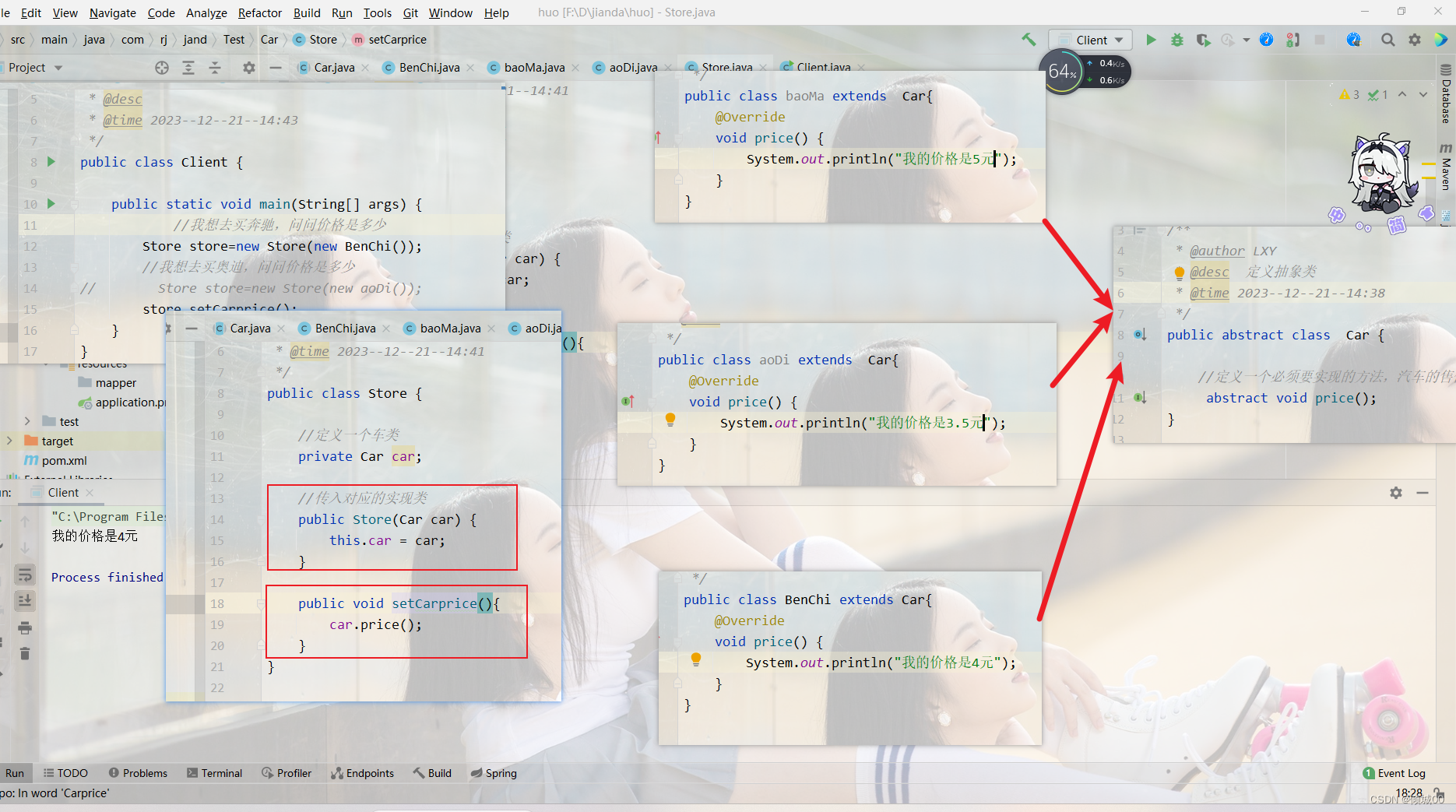
Task: Fold the main method code block
Action: [x=75, y=204]
